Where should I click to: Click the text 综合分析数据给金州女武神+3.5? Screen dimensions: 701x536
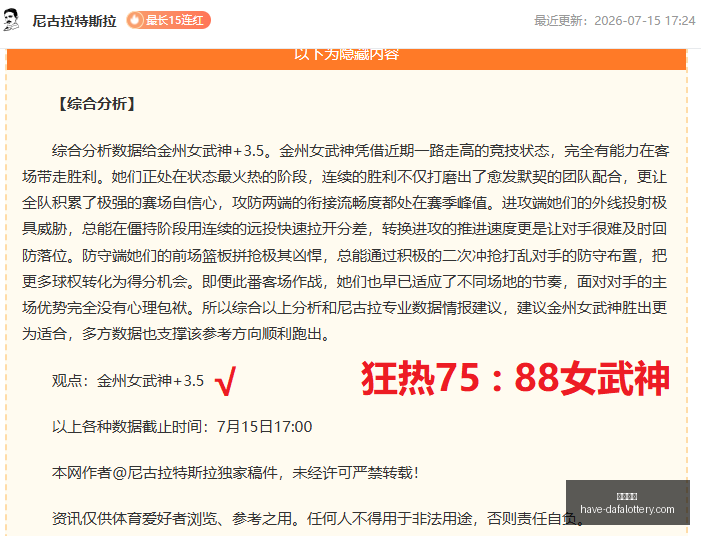click(x=158, y=151)
